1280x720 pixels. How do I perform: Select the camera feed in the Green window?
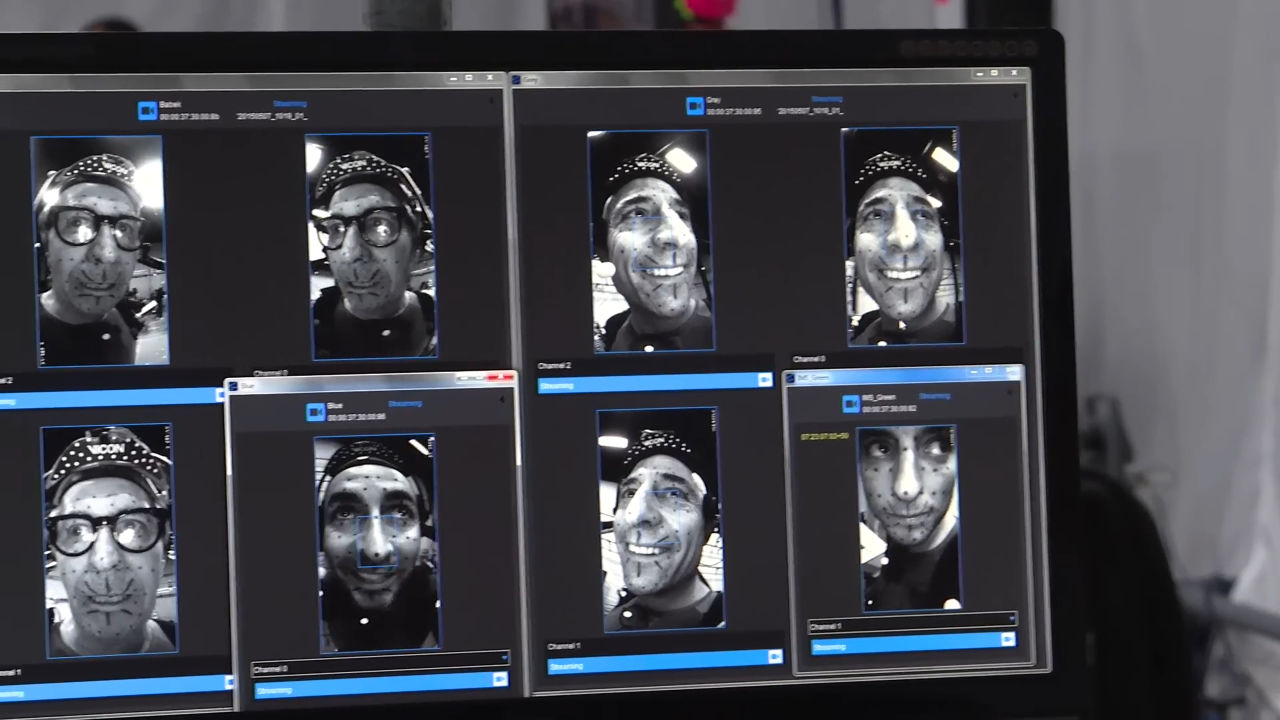point(909,518)
